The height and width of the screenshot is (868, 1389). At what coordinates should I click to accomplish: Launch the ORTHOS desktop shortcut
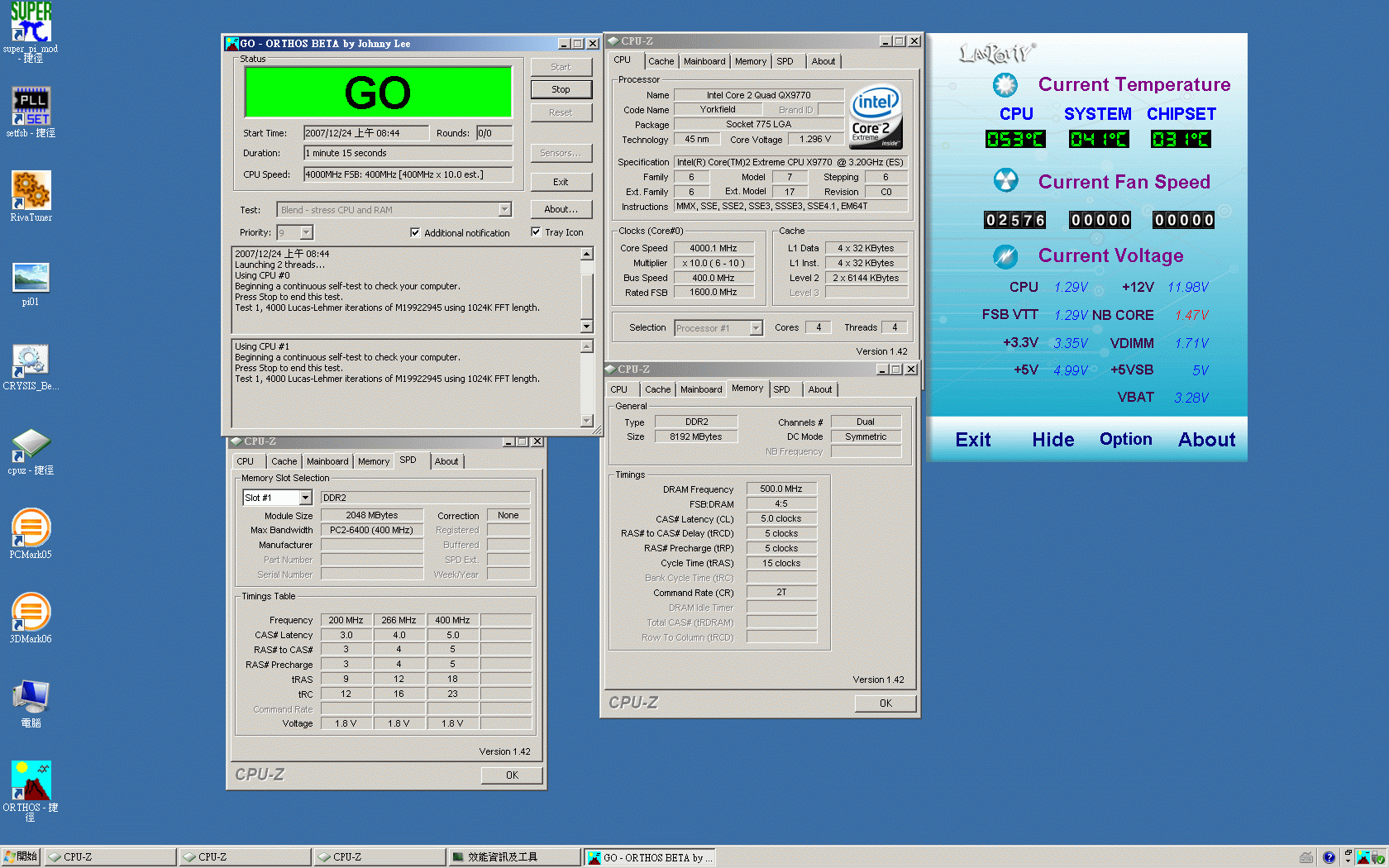[31, 791]
